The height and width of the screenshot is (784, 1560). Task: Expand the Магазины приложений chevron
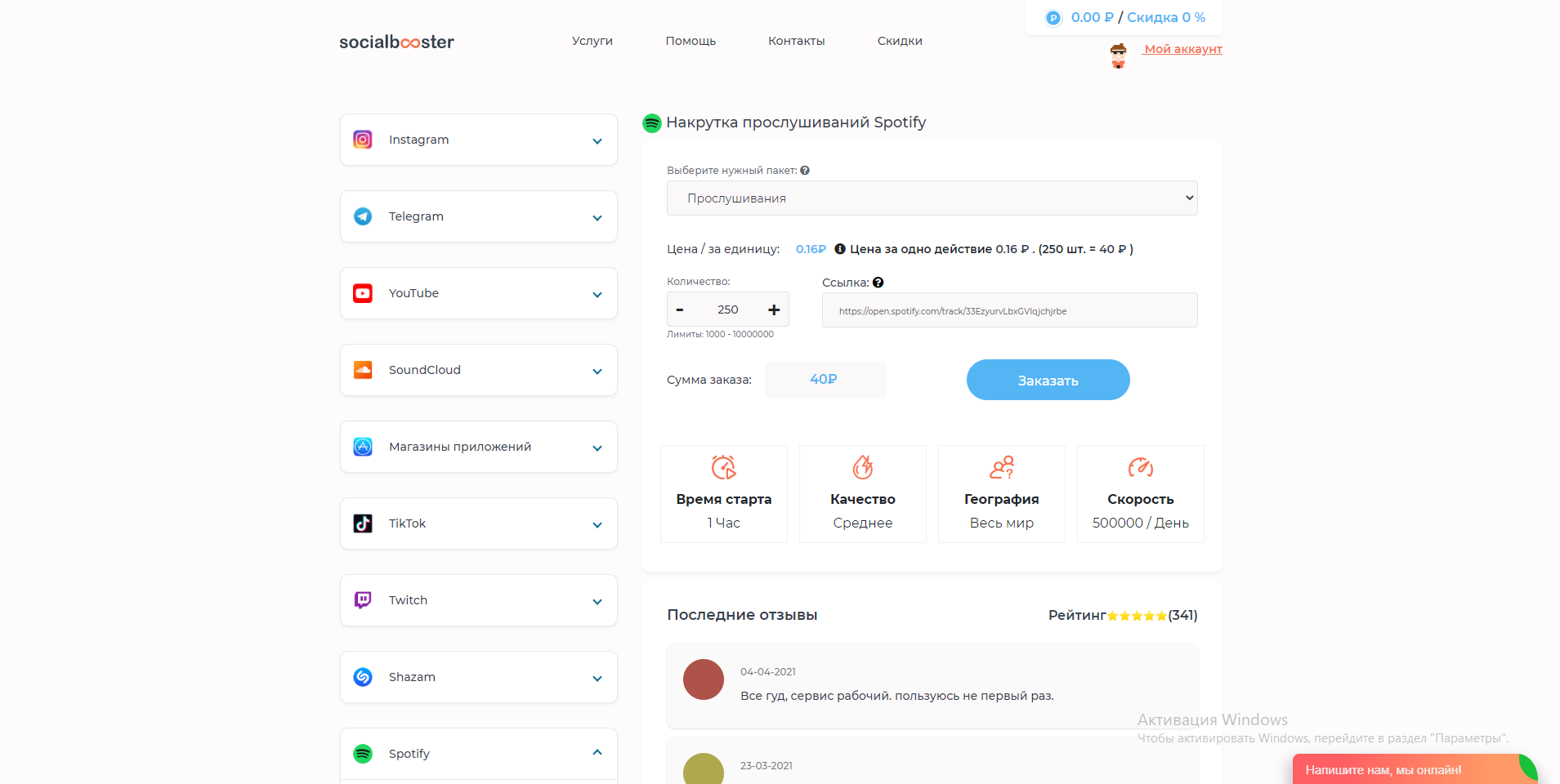[x=597, y=448]
